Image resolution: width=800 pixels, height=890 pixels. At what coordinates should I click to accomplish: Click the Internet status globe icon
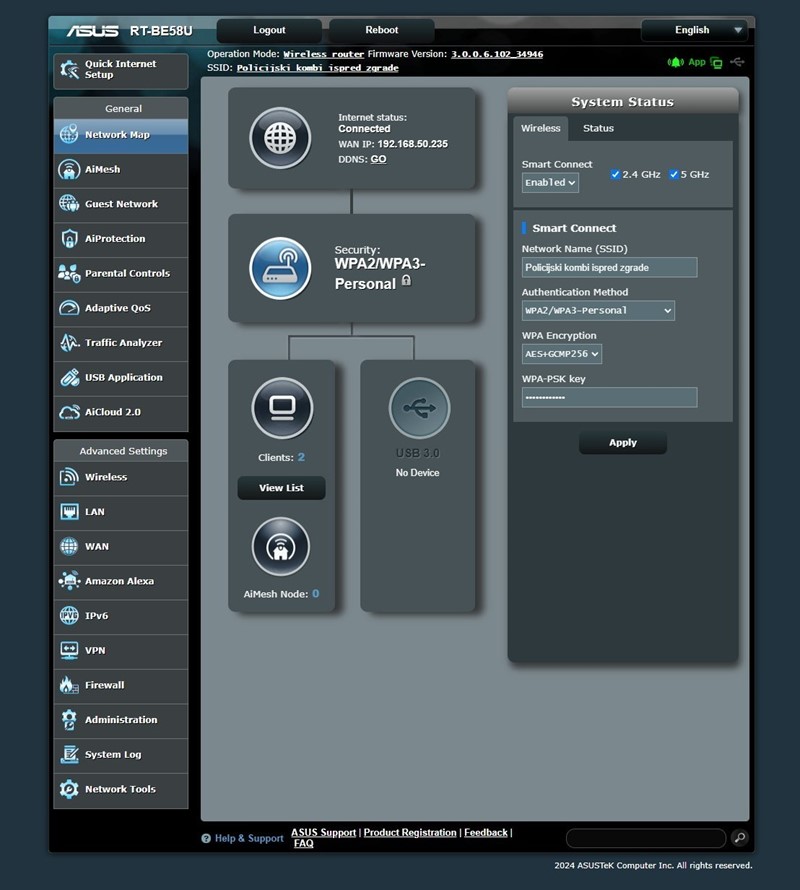pos(280,138)
